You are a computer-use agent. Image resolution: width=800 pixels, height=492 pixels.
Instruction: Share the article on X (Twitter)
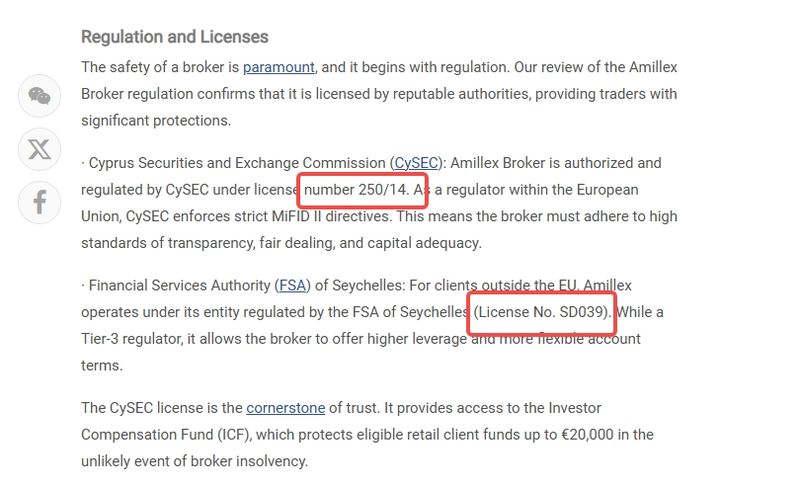pyautogui.click(x=39, y=149)
